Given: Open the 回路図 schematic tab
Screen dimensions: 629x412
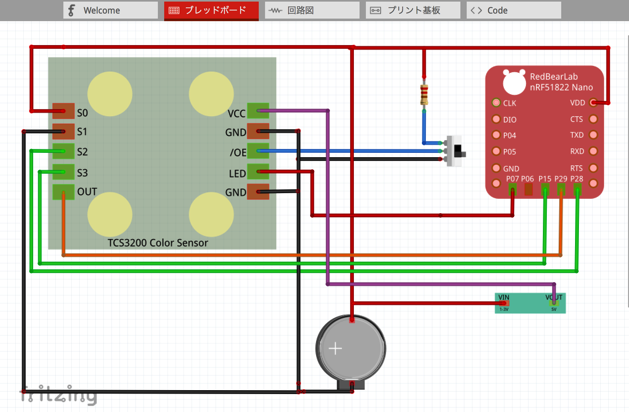Looking at the screenshot, I should point(312,10).
